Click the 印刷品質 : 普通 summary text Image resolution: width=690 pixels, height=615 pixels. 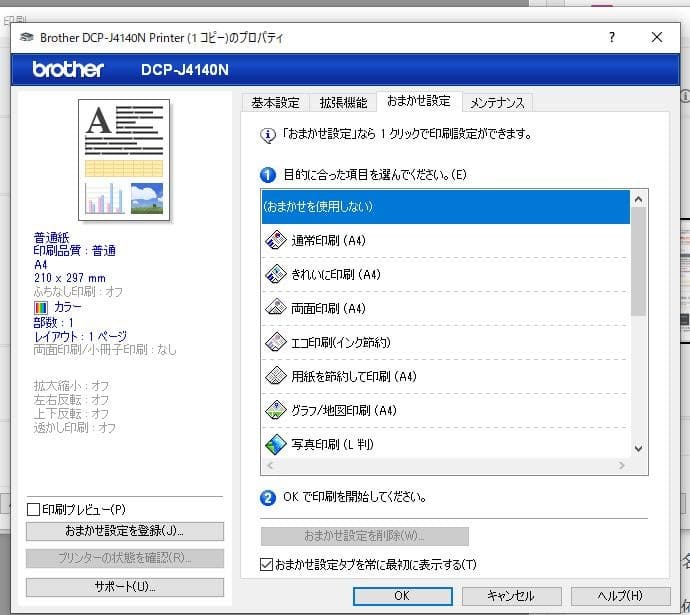(x=75, y=251)
